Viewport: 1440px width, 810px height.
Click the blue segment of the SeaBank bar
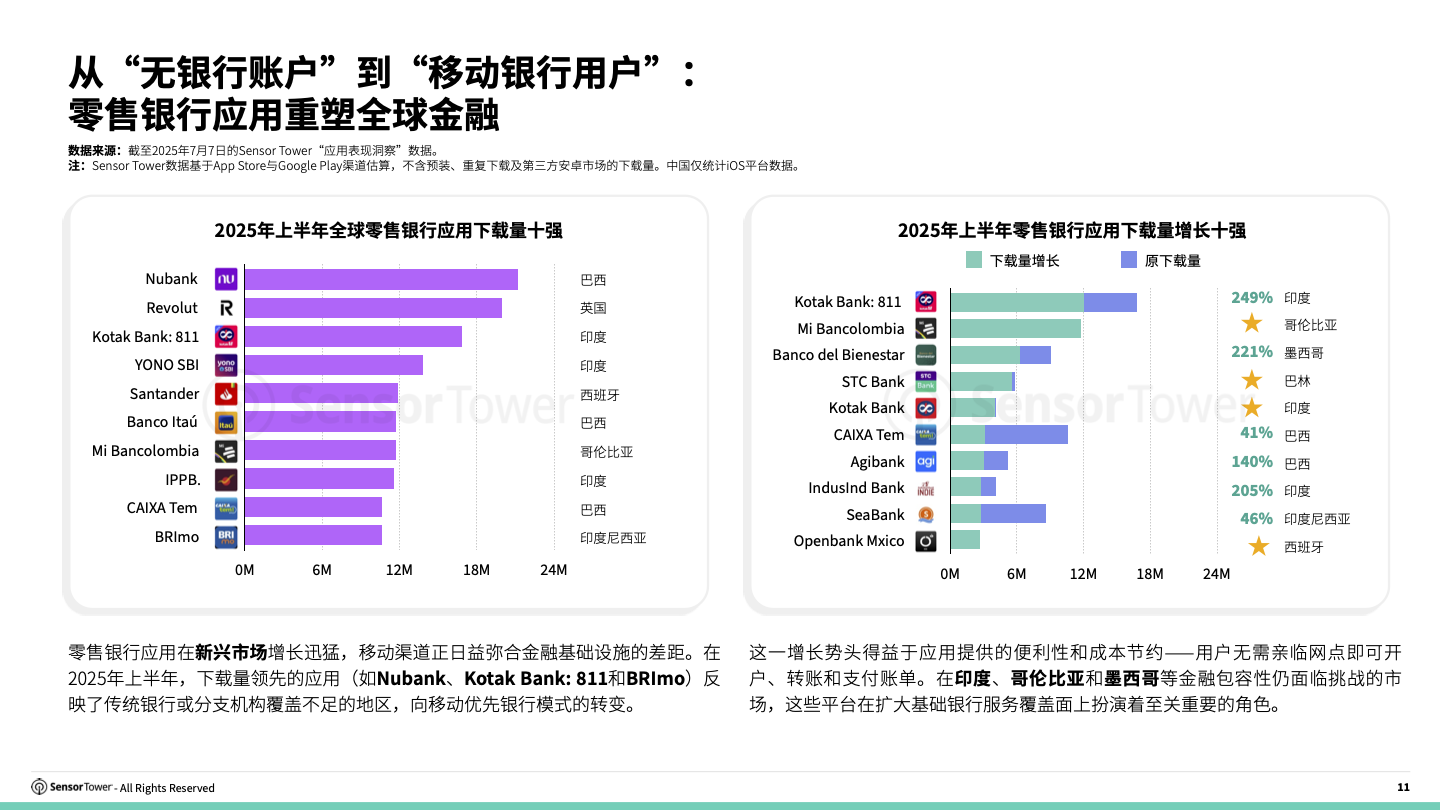1013,514
